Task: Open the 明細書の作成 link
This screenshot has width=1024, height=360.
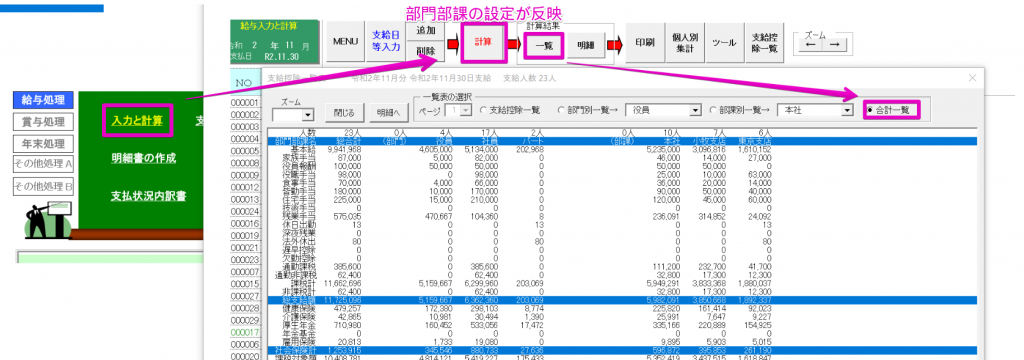Action: tap(143, 157)
